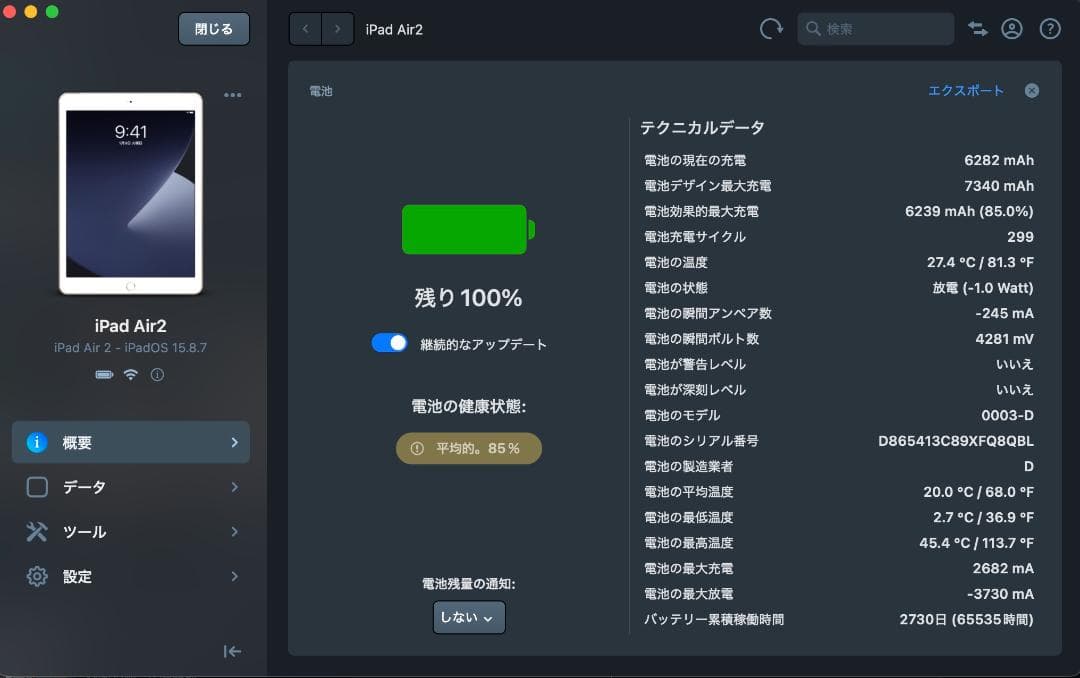This screenshot has height=678, width=1080.
Task: Click the 45.4 °C / 113.7 °F maximum temperature
Action: 976,543
